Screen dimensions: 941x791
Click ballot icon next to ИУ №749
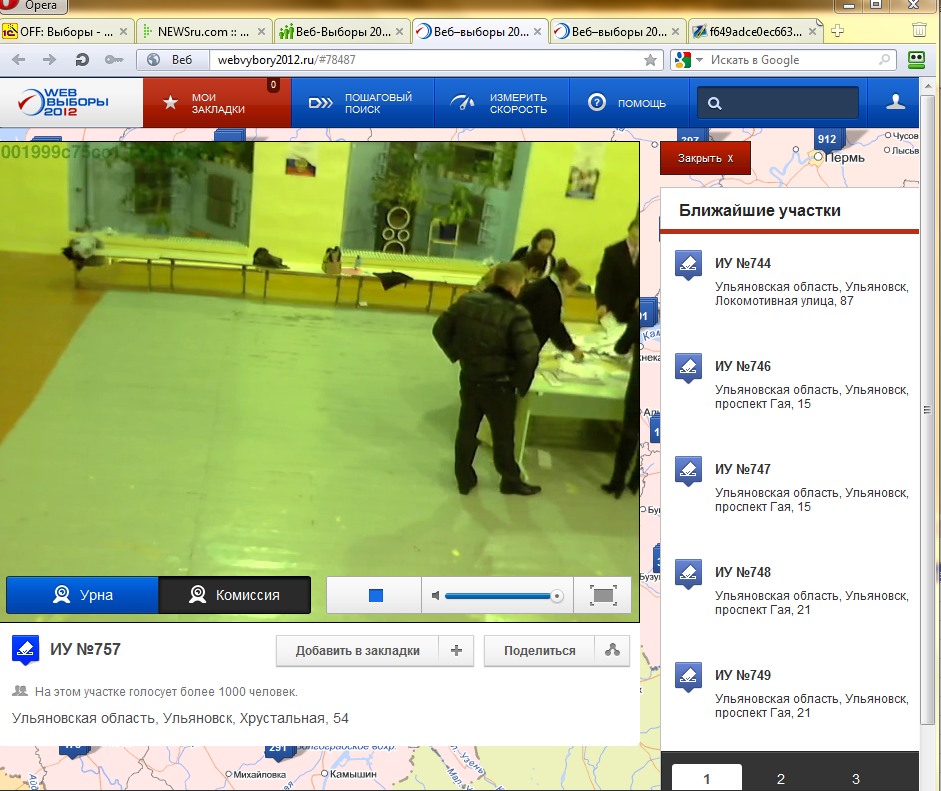click(688, 677)
